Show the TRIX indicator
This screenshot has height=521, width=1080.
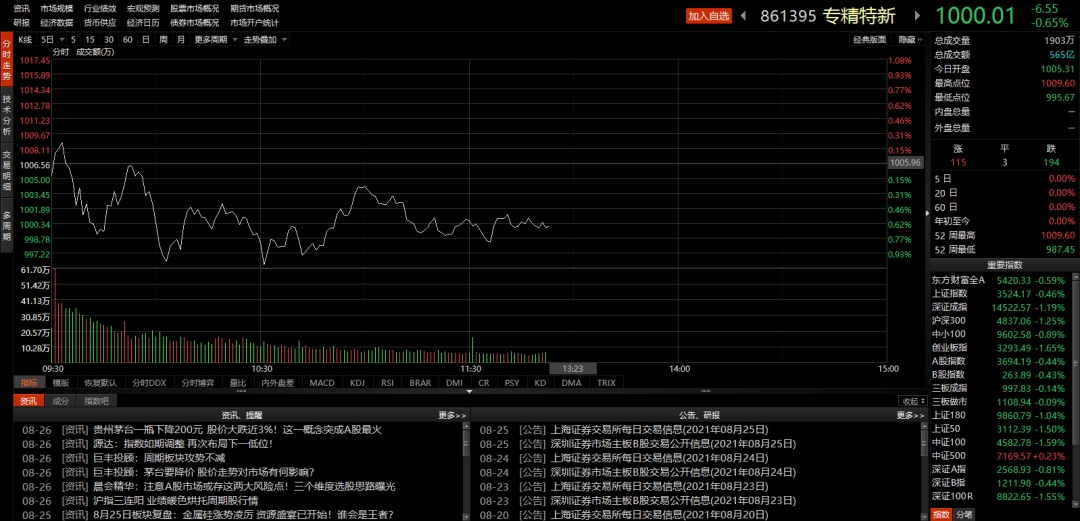pos(607,382)
